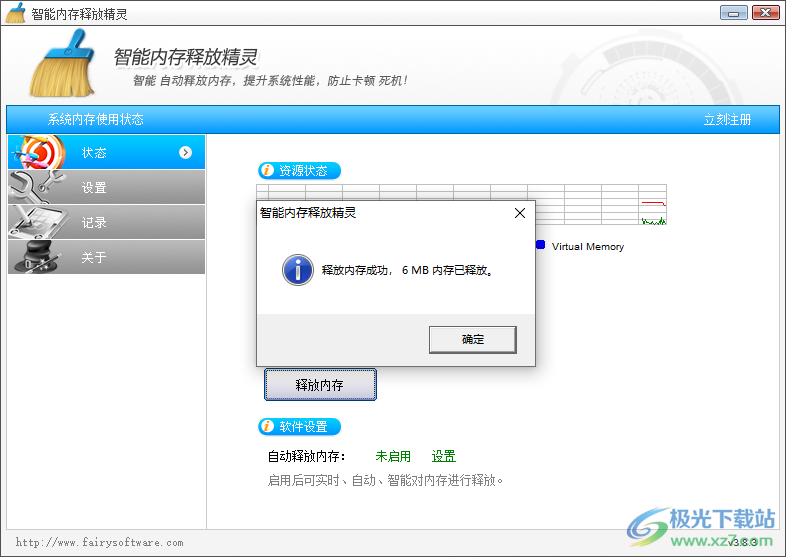The height and width of the screenshot is (557, 786).
Task: Click the 未启用 auto-release status text
Action: [393, 456]
